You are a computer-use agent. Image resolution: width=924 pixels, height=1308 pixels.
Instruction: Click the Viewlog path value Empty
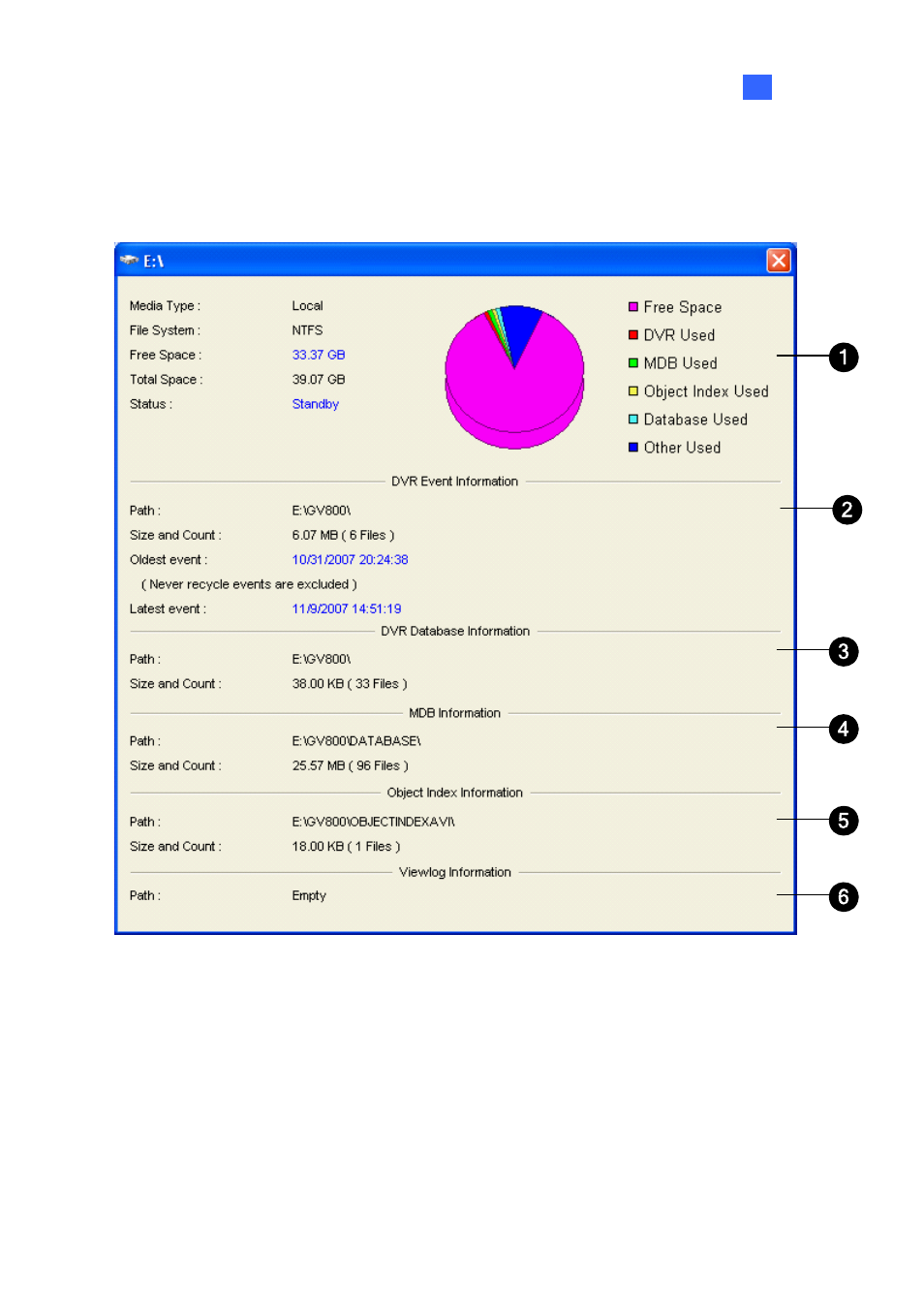(309, 896)
